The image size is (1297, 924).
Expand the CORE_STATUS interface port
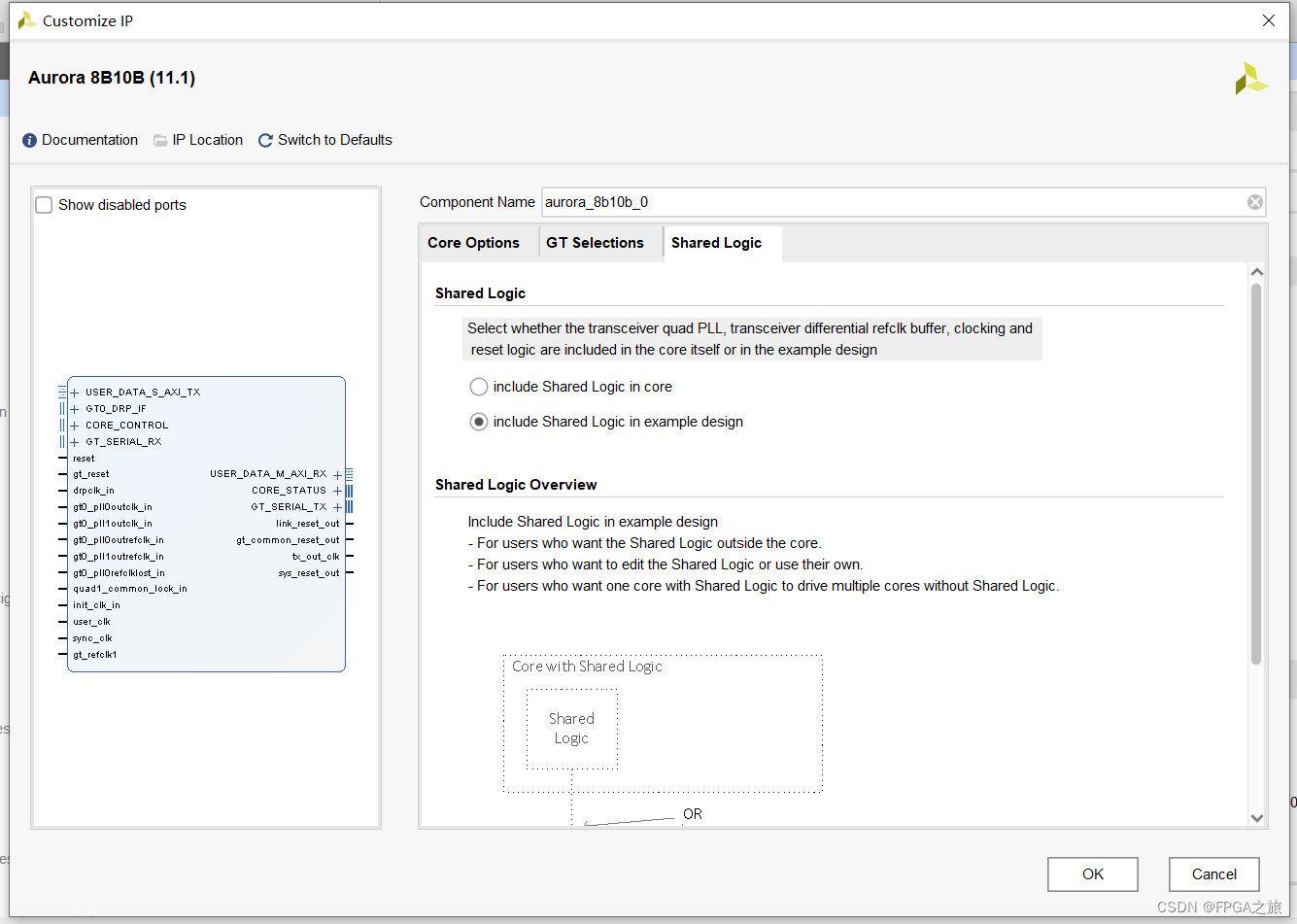tap(337, 491)
